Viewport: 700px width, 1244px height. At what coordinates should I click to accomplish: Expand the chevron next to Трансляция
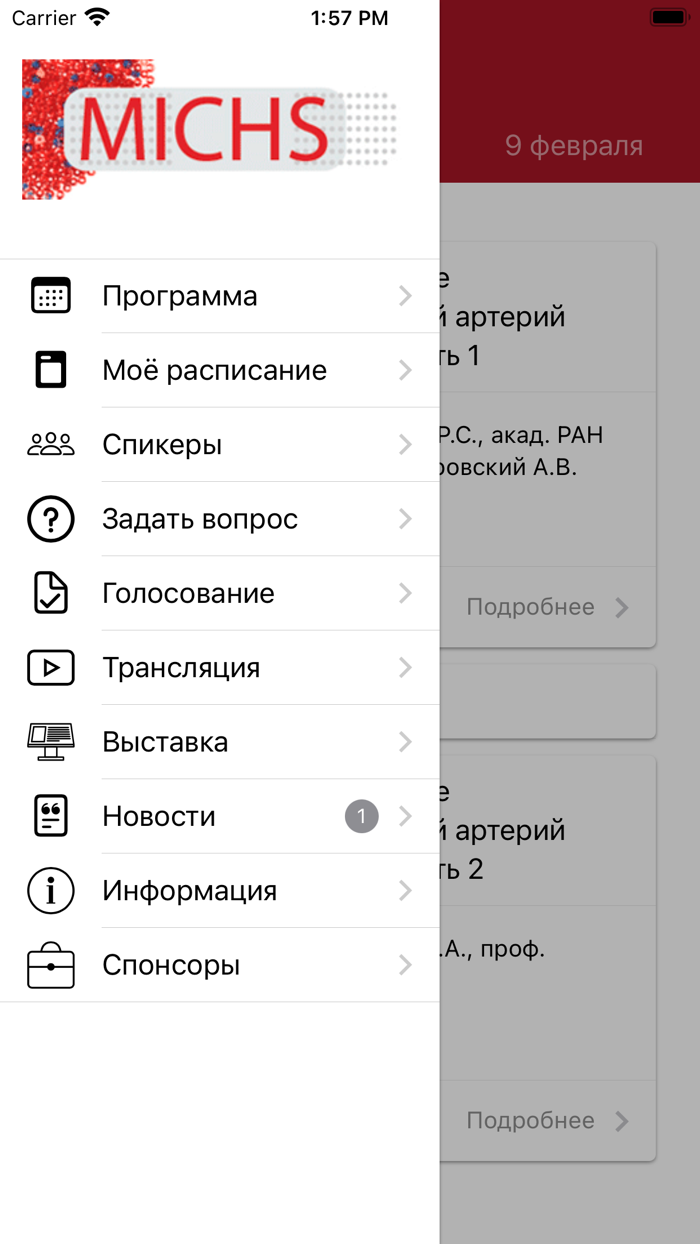coord(405,667)
